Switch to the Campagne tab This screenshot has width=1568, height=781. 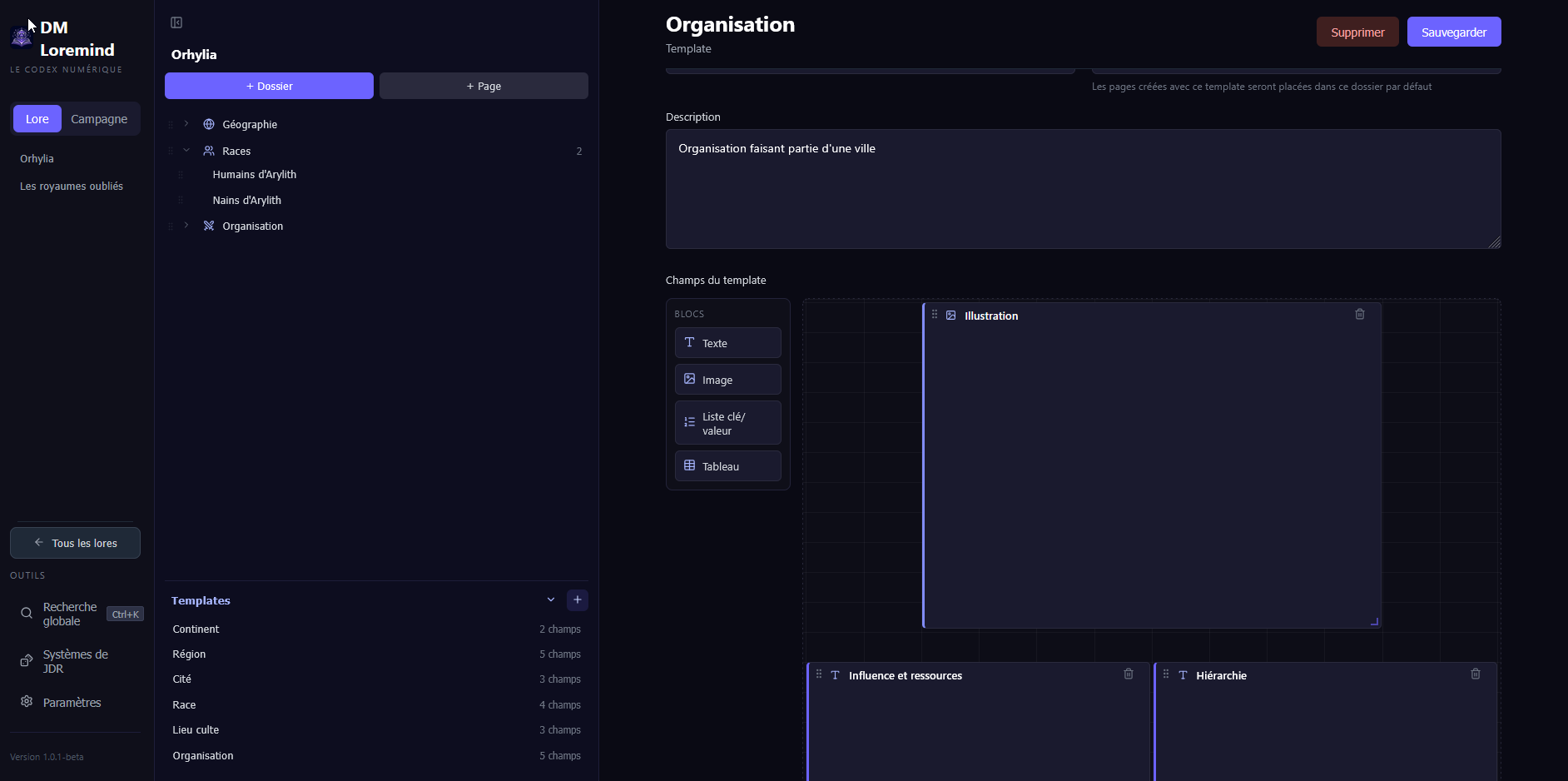pyautogui.click(x=99, y=119)
